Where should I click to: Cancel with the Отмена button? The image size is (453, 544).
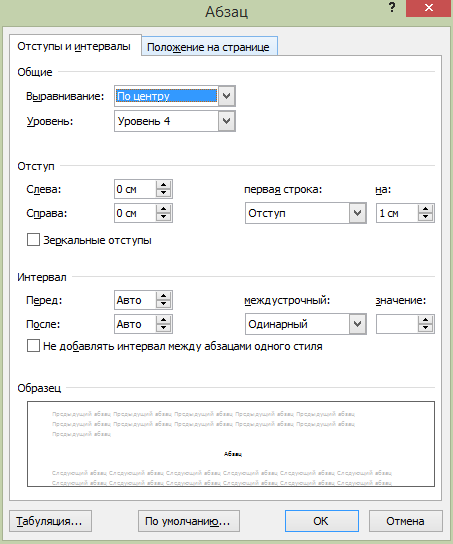406,521
